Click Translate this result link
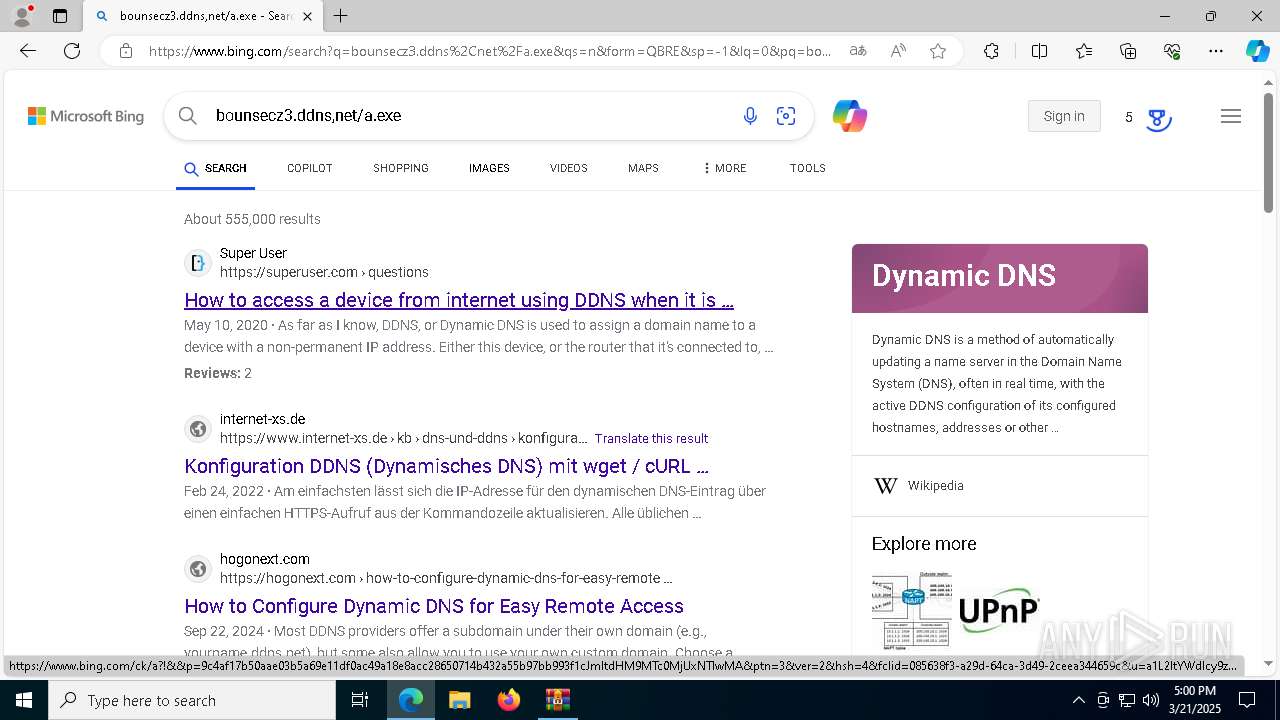Screen dimensions: 1280x720 [651, 439]
